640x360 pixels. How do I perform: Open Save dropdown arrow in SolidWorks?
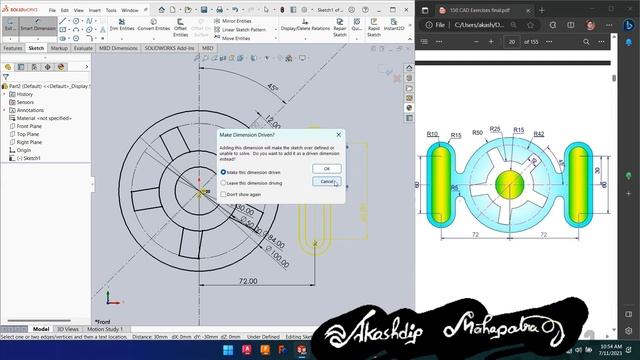211,10
